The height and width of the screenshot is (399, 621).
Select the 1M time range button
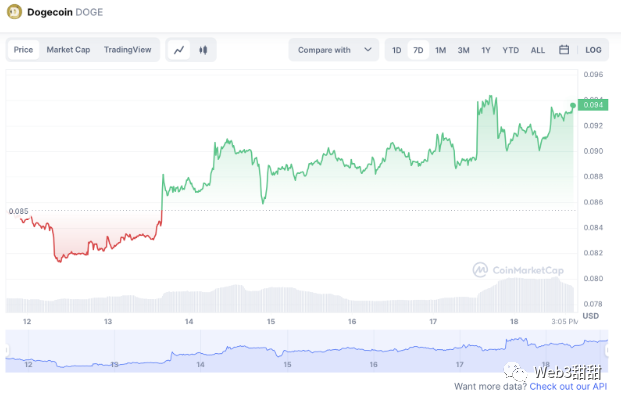pyautogui.click(x=440, y=50)
